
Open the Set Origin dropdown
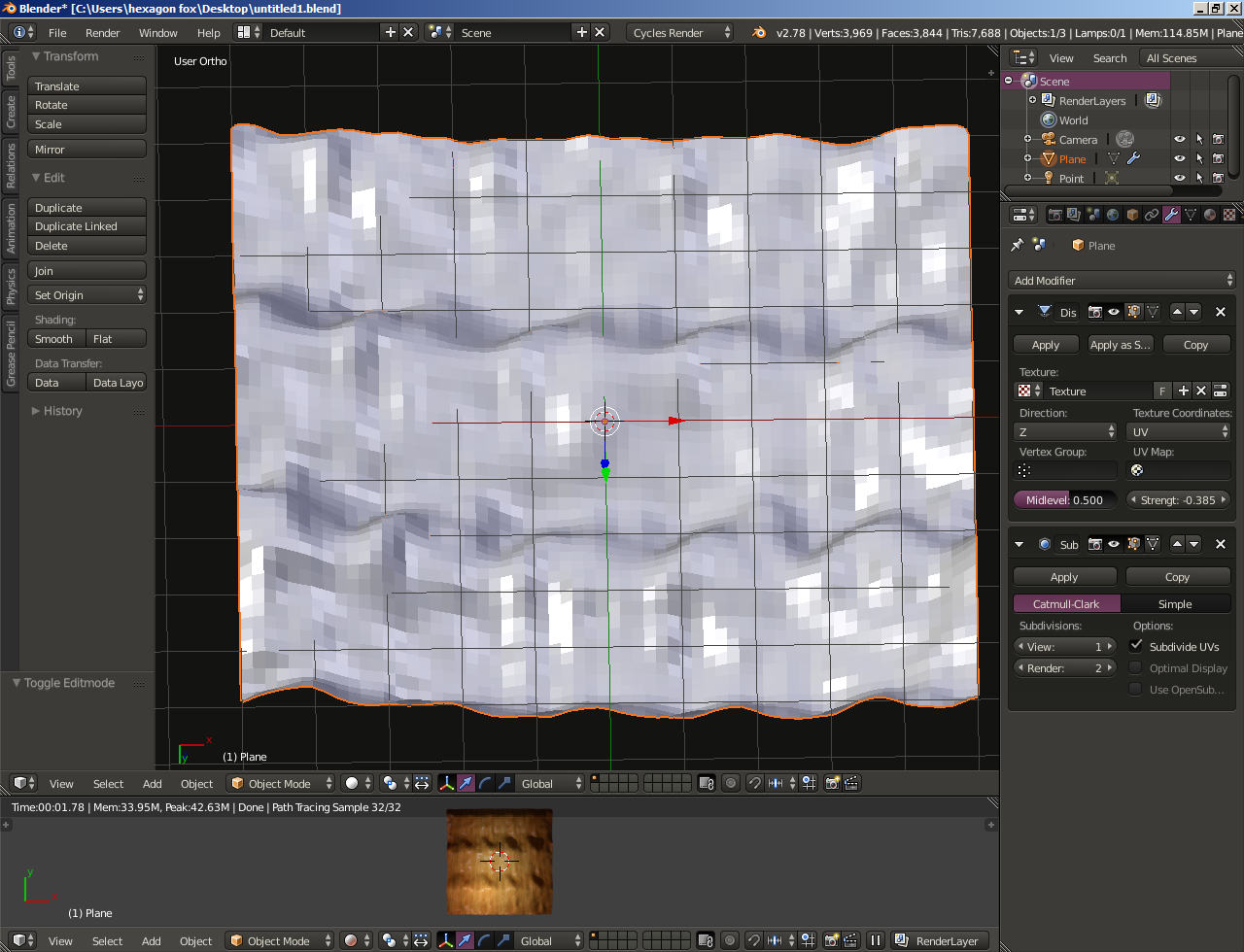[x=87, y=294]
